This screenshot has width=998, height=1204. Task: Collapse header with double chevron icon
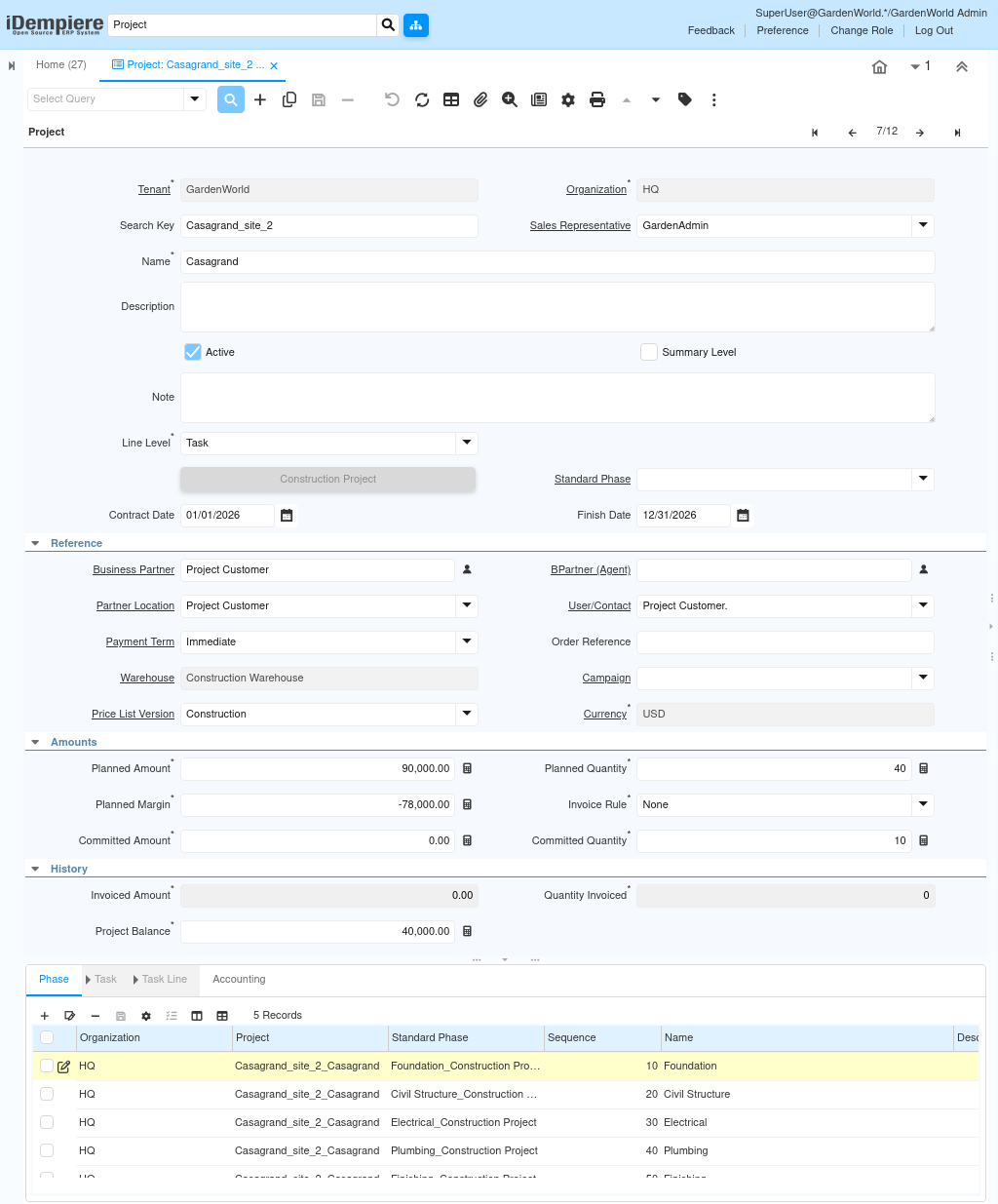962,66
